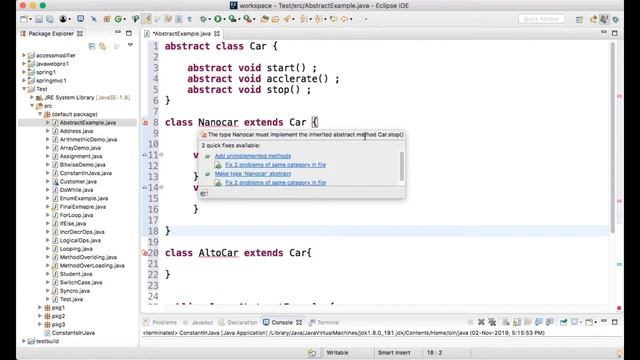Click 'Fix 2 problems' under Make type abstract
640x360 pixels.
pyautogui.click(x=276, y=183)
